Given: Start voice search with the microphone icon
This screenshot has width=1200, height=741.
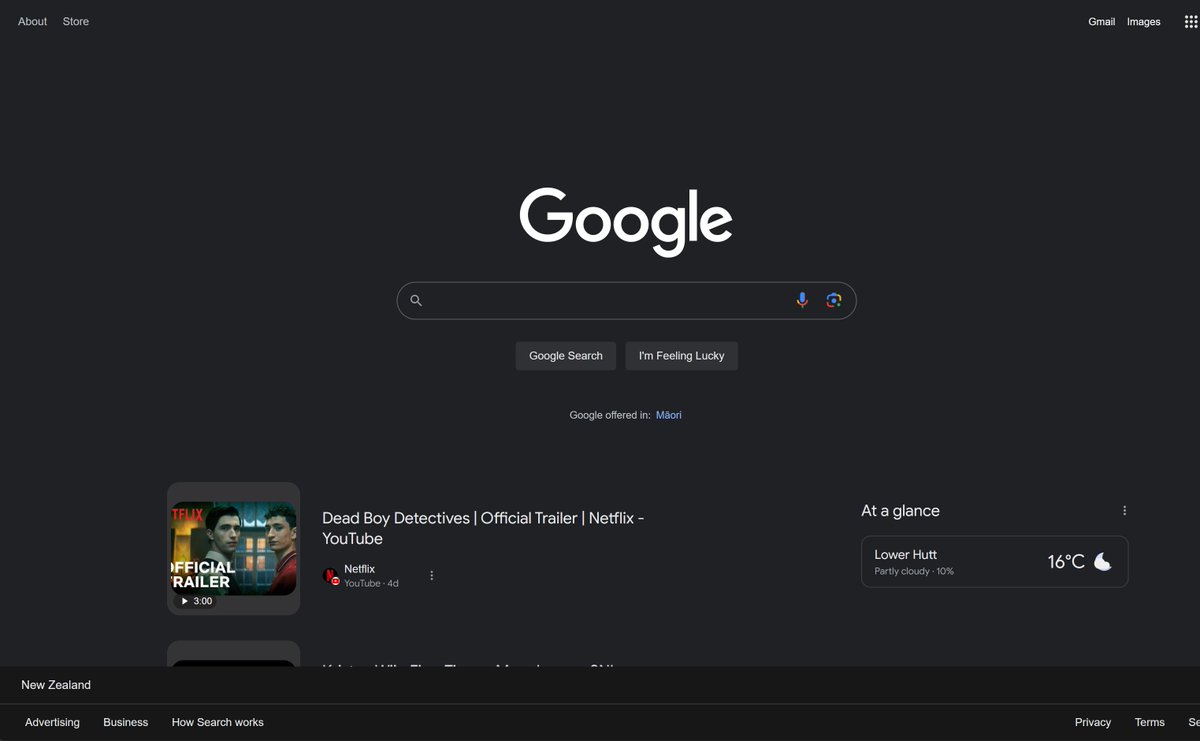Looking at the screenshot, I should pyautogui.click(x=801, y=300).
